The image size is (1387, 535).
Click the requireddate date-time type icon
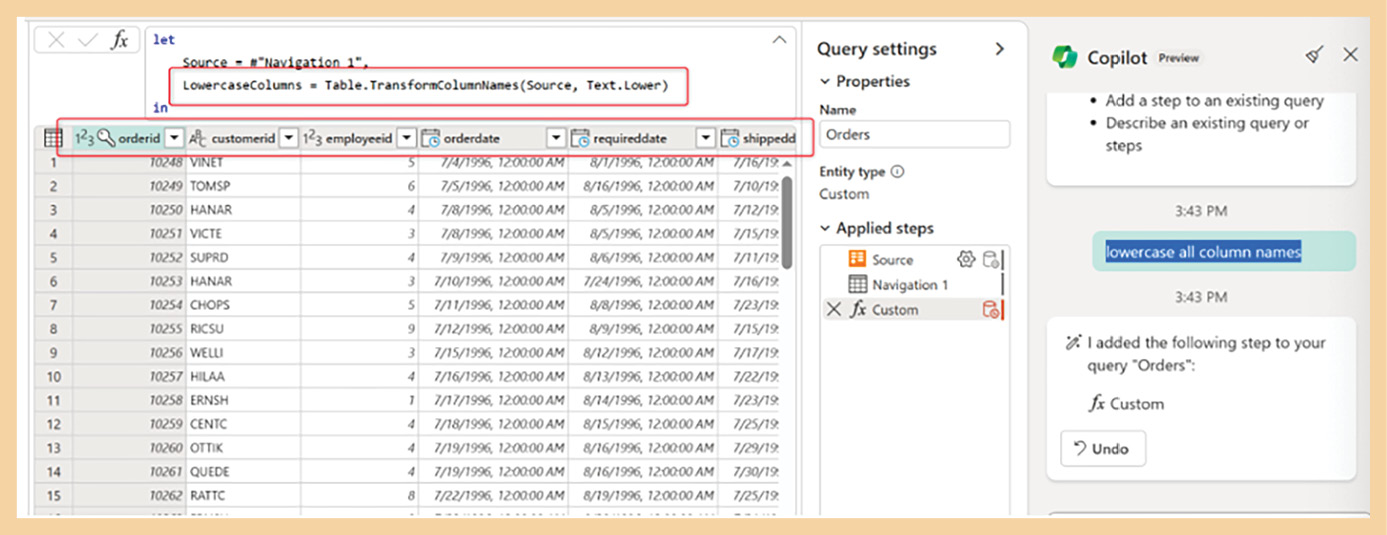click(581, 138)
